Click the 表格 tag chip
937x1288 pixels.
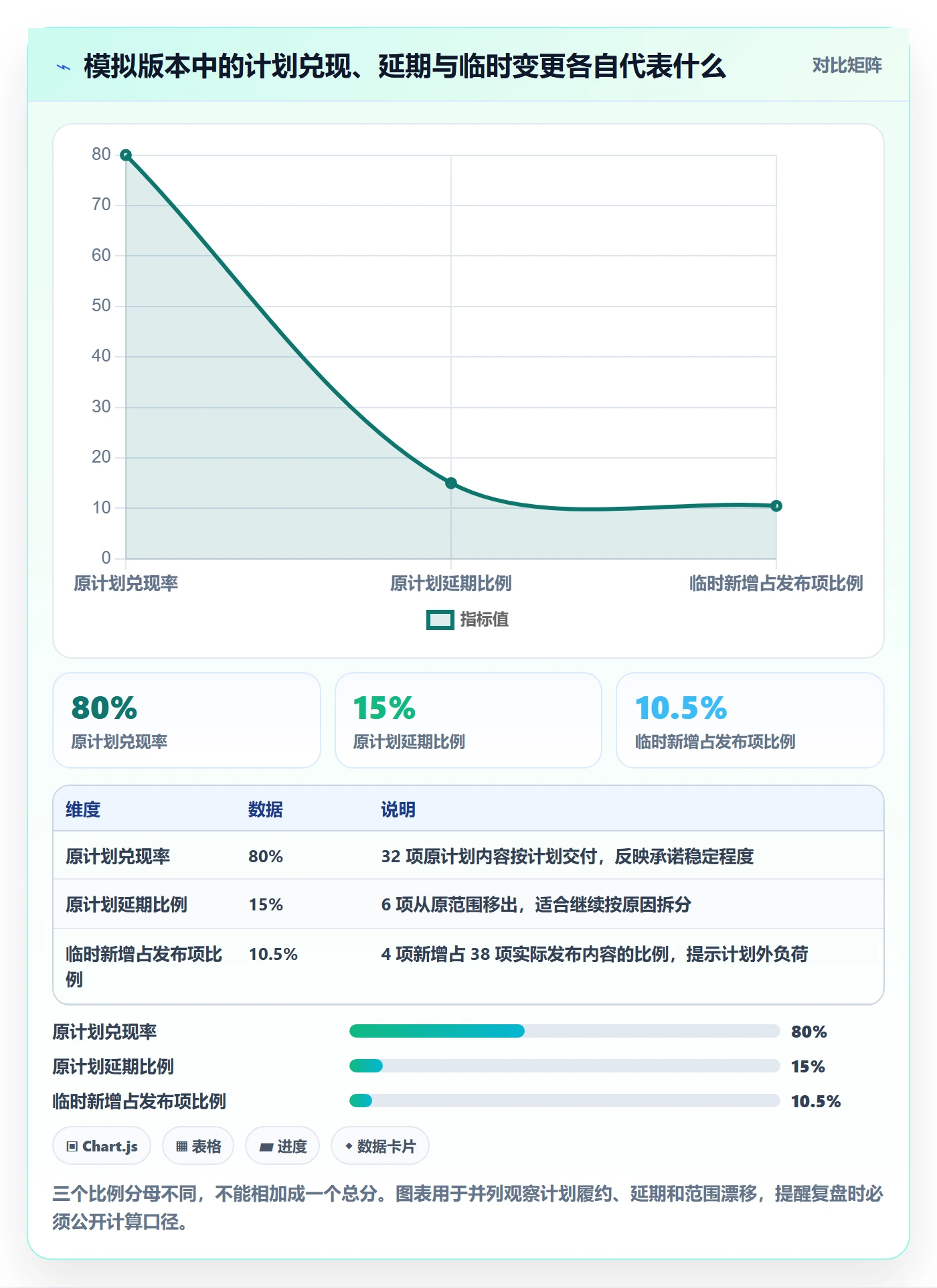198,1146
